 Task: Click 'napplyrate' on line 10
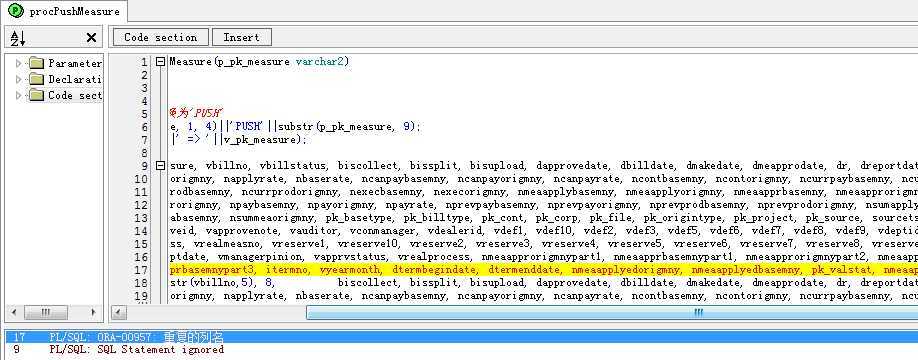point(257,179)
